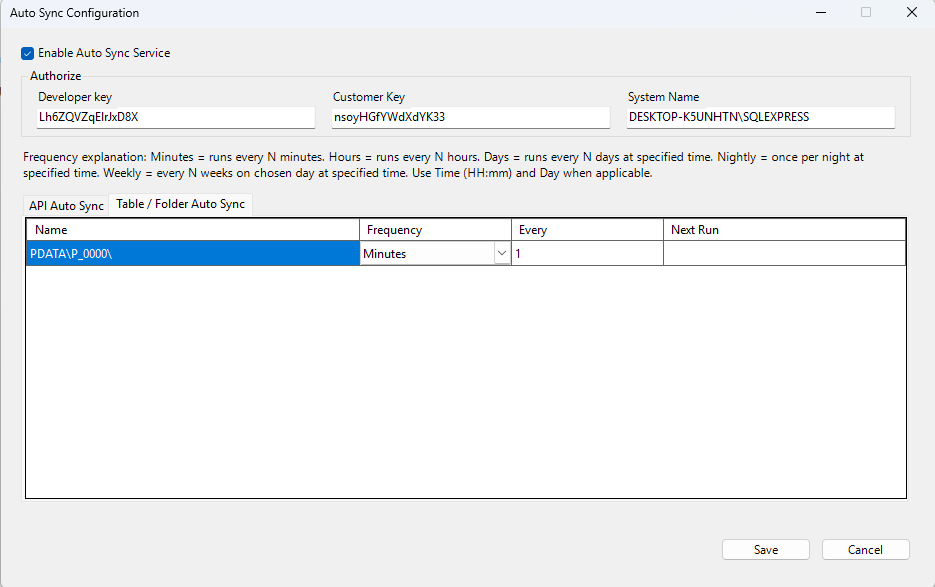Click the Next Run column header
The image size is (935, 587).
pos(784,230)
